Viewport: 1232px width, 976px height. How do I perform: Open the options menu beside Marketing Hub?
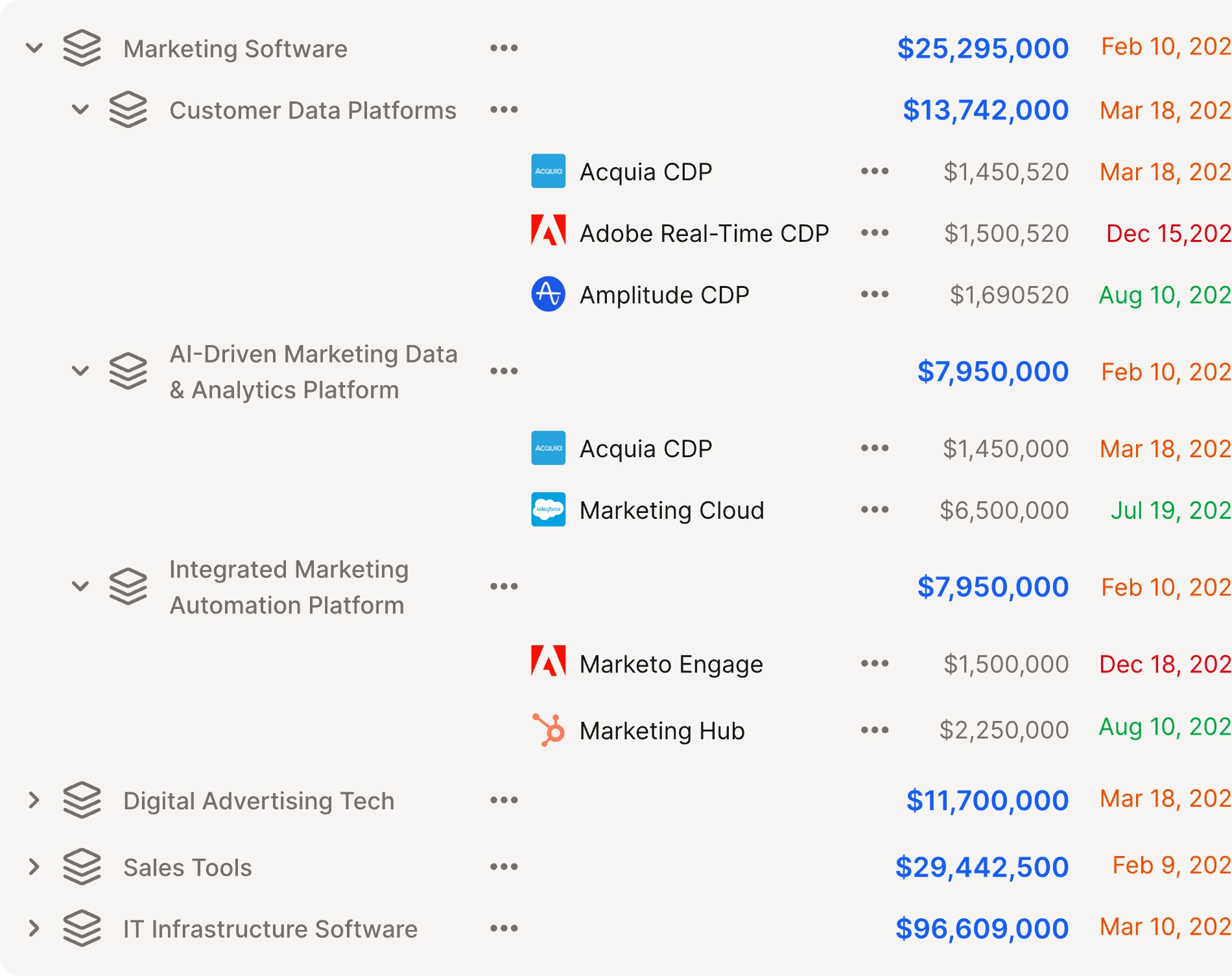[x=874, y=730]
